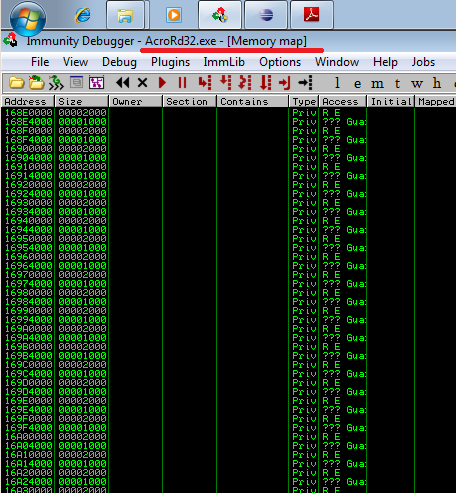Click the Go to address arrow icon

pos(305,83)
